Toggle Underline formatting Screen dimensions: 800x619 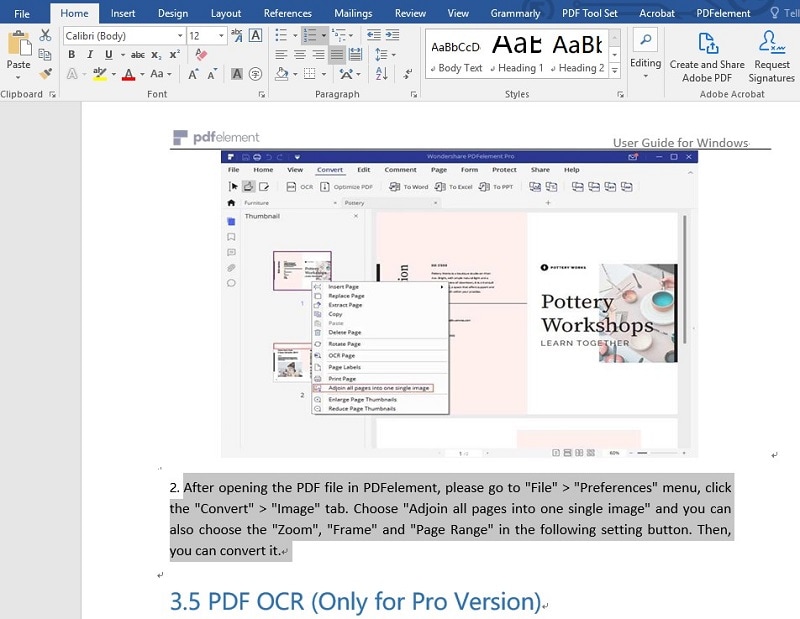click(108, 55)
